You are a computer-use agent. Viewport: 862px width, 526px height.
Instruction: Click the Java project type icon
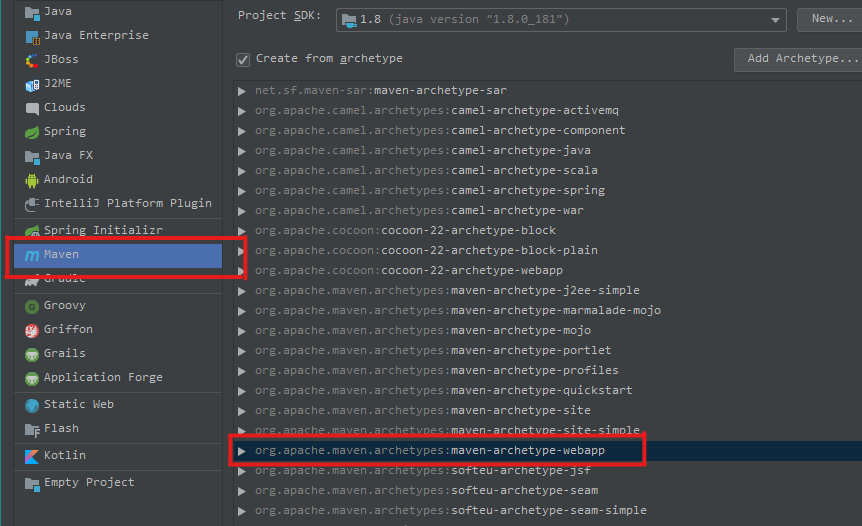point(32,13)
